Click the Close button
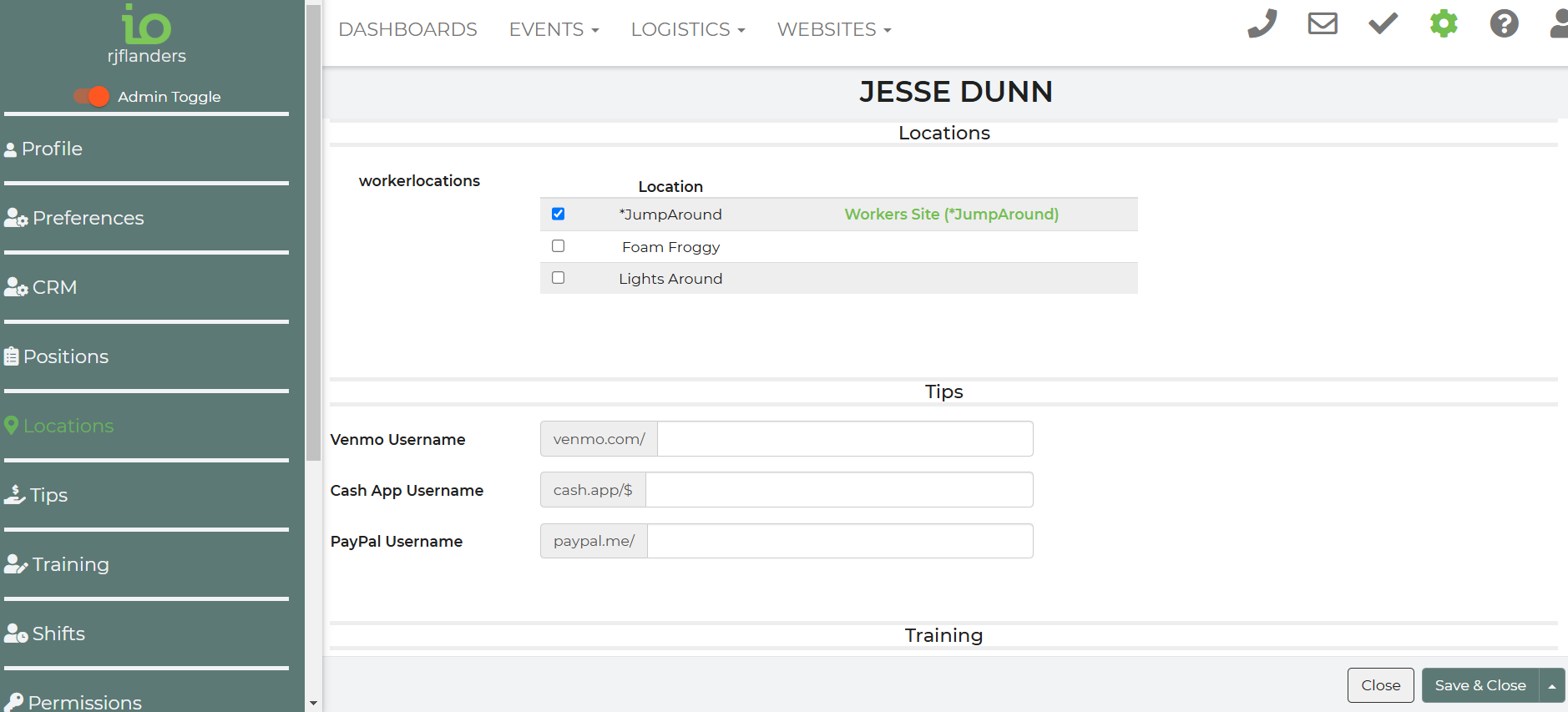The height and width of the screenshot is (712, 1568). (x=1381, y=685)
